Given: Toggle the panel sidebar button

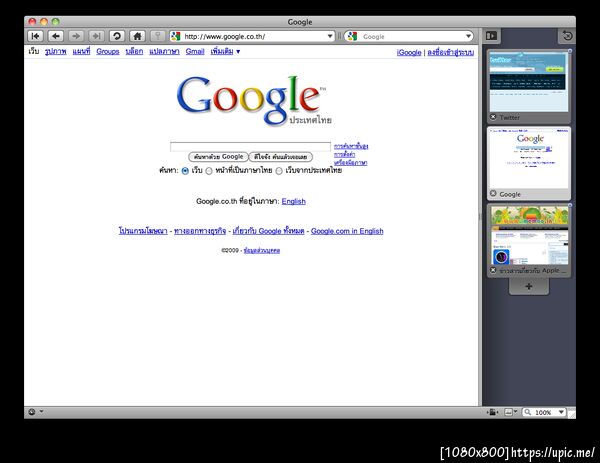Looking at the screenshot, I should pyautogui.click(x=491, y=36).
